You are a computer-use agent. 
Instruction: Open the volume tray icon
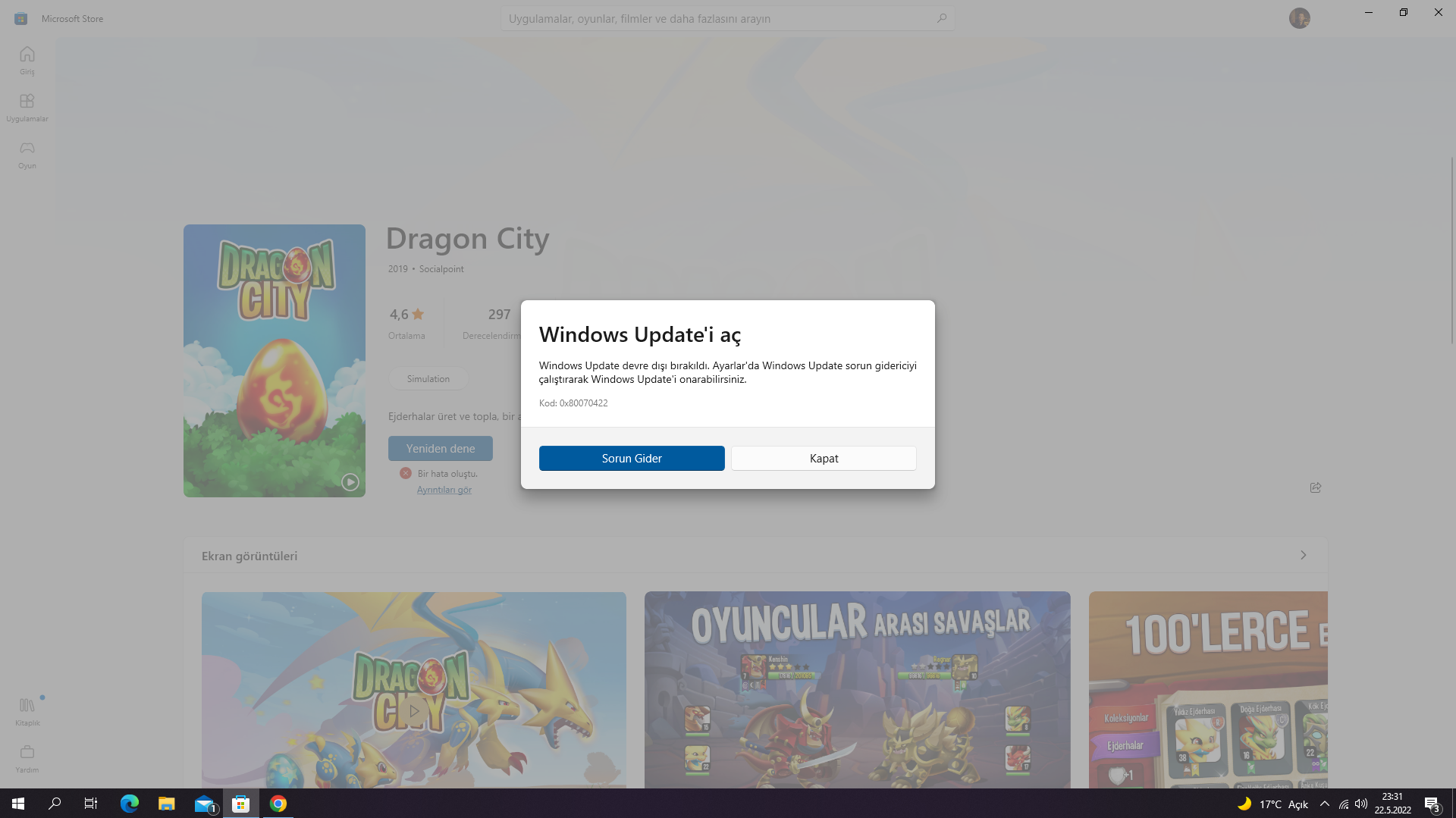1361,804
